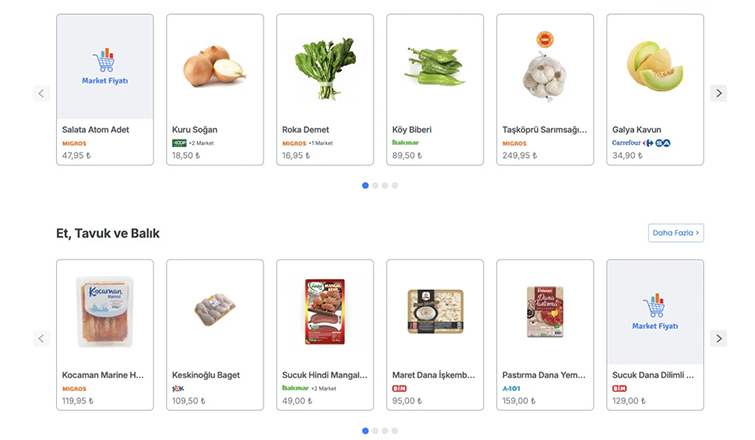The height and width of the screenshot is (440, 755).
Task: Open the Galya Kavun melon image
Action: [654, 67]
